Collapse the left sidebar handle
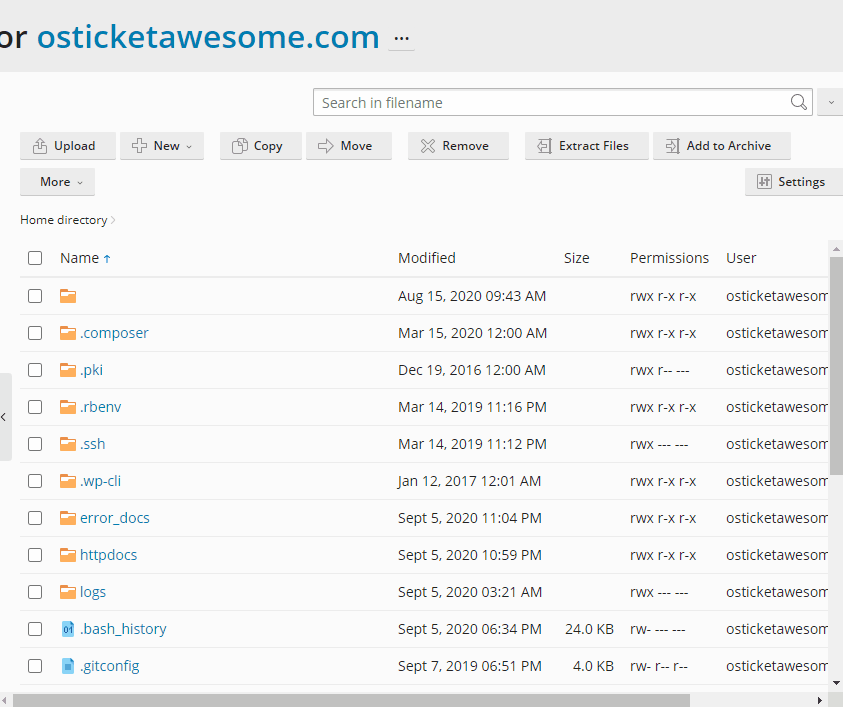This screenshot has width=843, height=707. coord(4,417)
